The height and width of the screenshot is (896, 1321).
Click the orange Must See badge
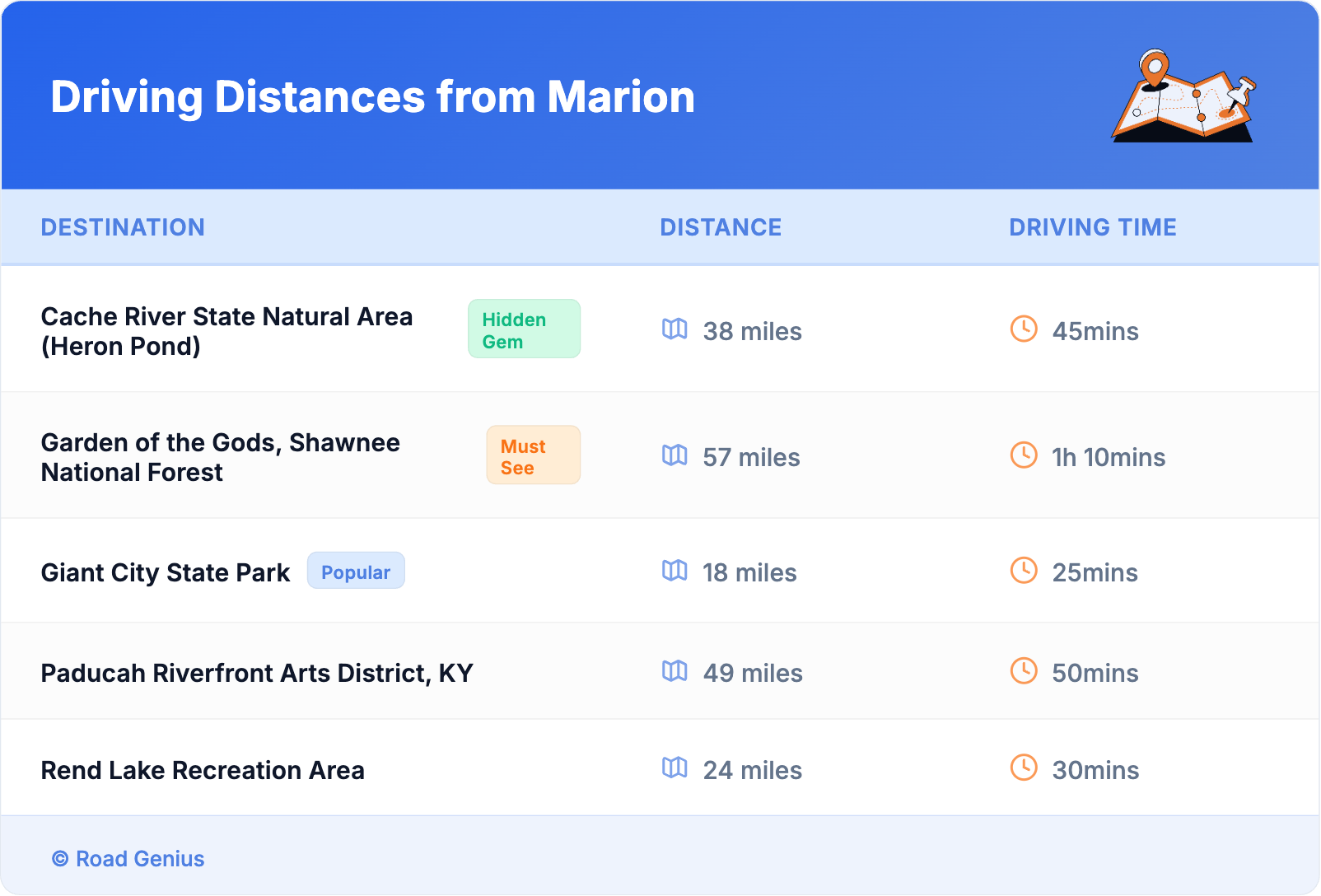coord(533,455)
